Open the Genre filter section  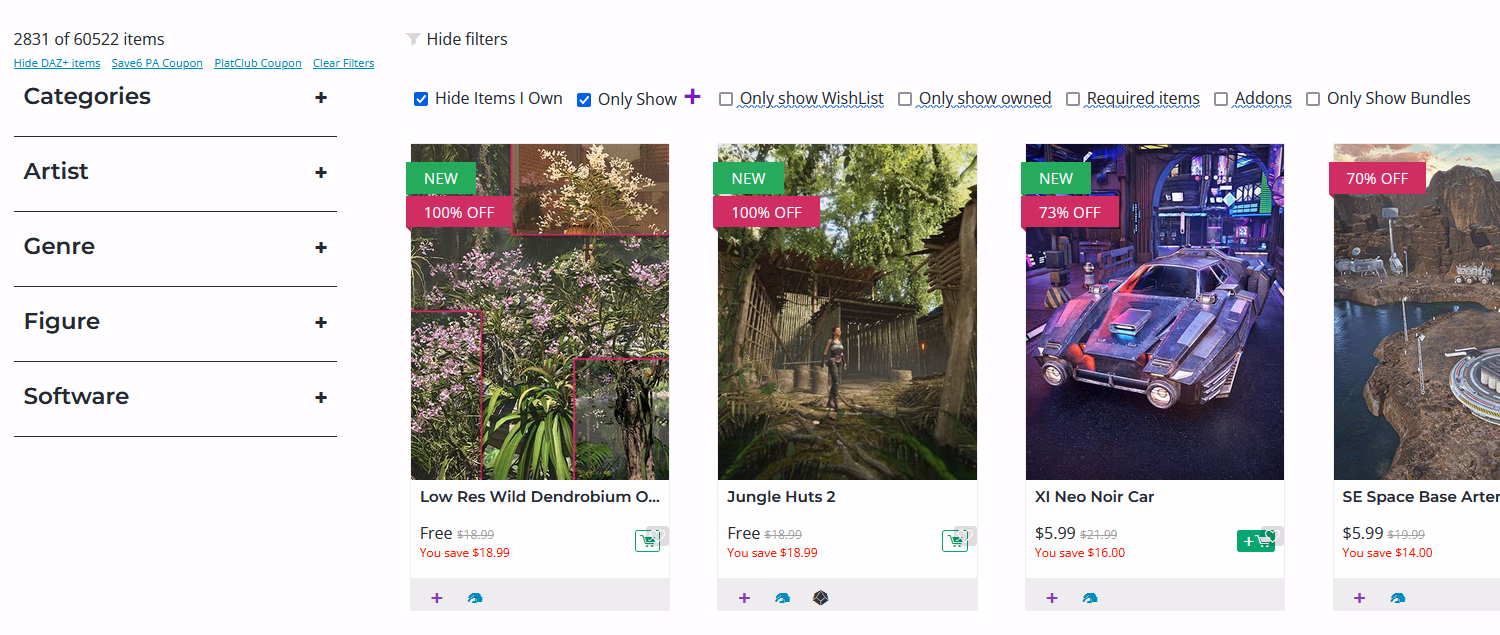coord(321,248)
